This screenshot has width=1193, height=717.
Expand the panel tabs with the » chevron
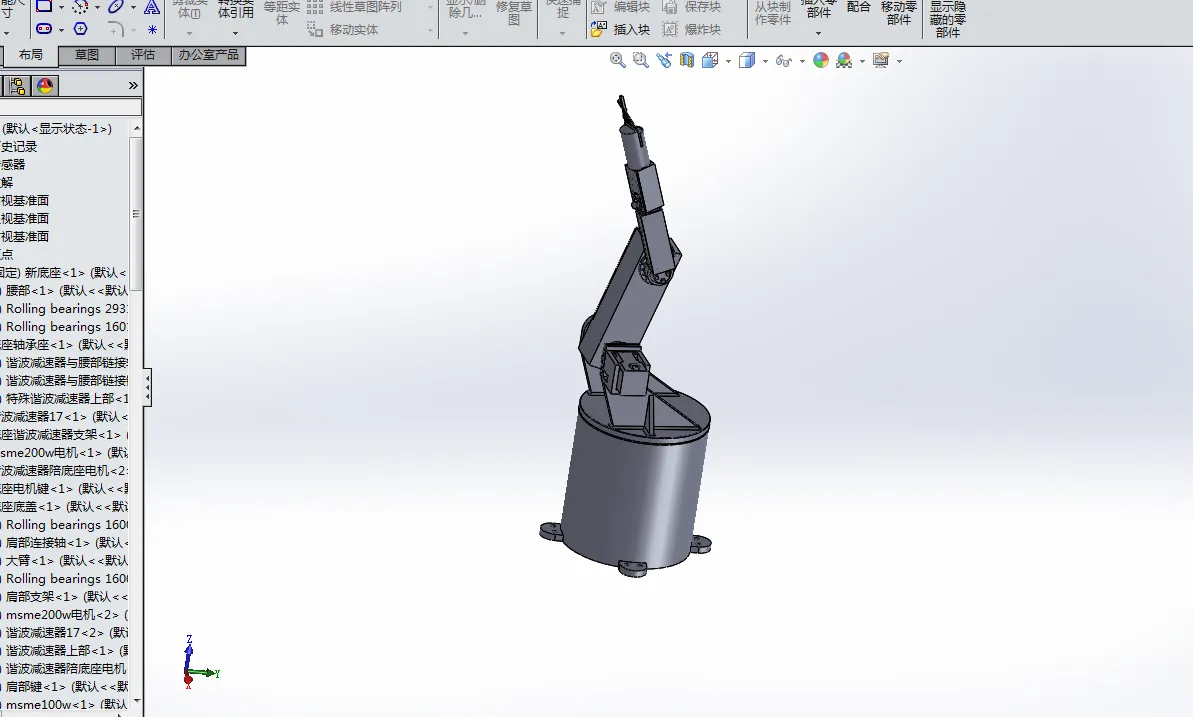[x=133, y=86]
